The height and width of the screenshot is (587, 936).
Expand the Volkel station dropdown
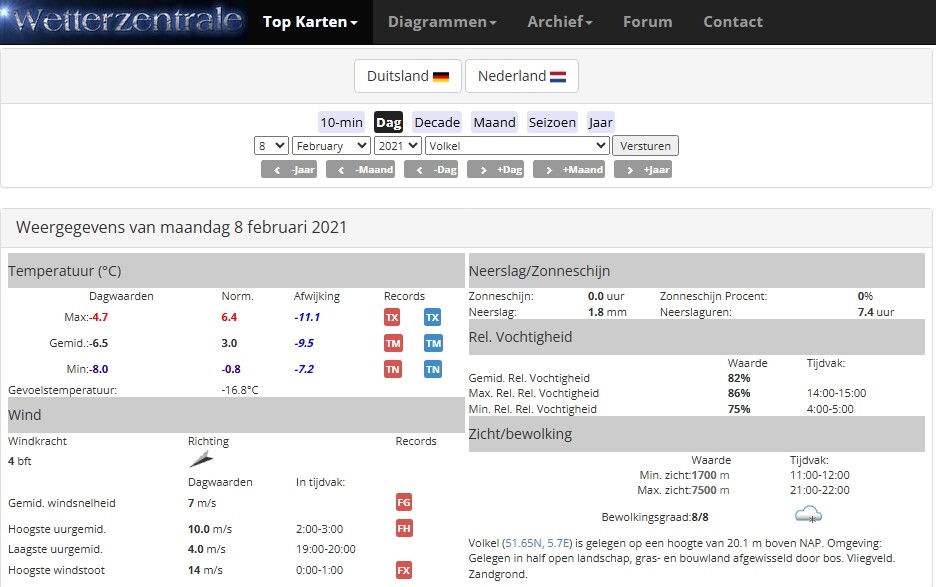click(x=516, y=146)
